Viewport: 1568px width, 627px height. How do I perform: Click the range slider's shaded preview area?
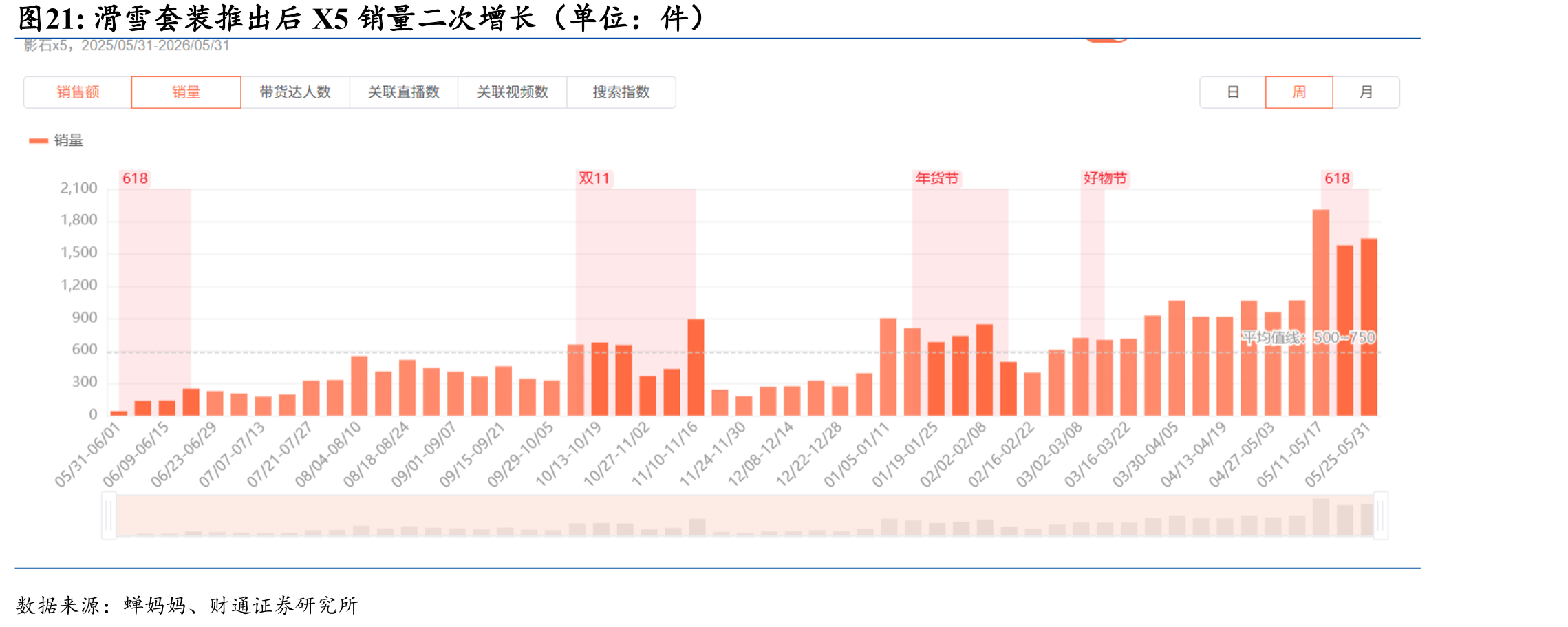point(744,516)
